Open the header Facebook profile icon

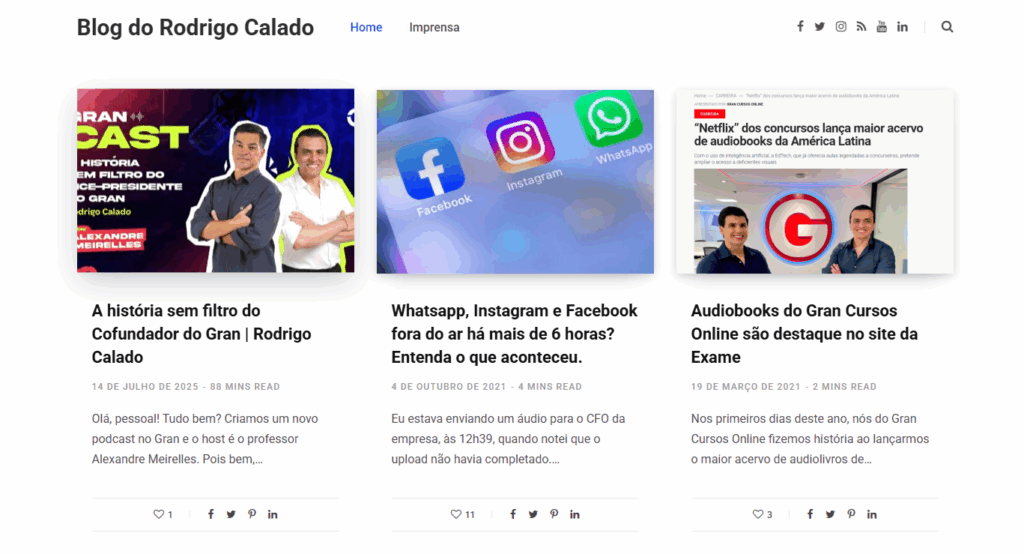[x=800, y=27]
